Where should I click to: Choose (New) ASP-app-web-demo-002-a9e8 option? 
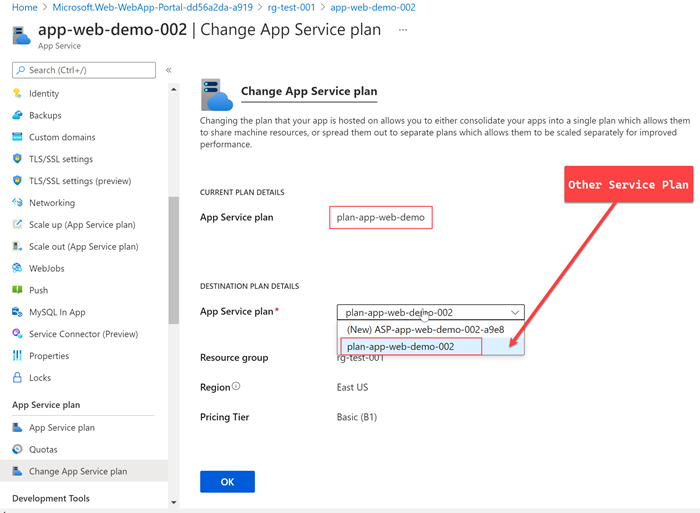(425, 329)
